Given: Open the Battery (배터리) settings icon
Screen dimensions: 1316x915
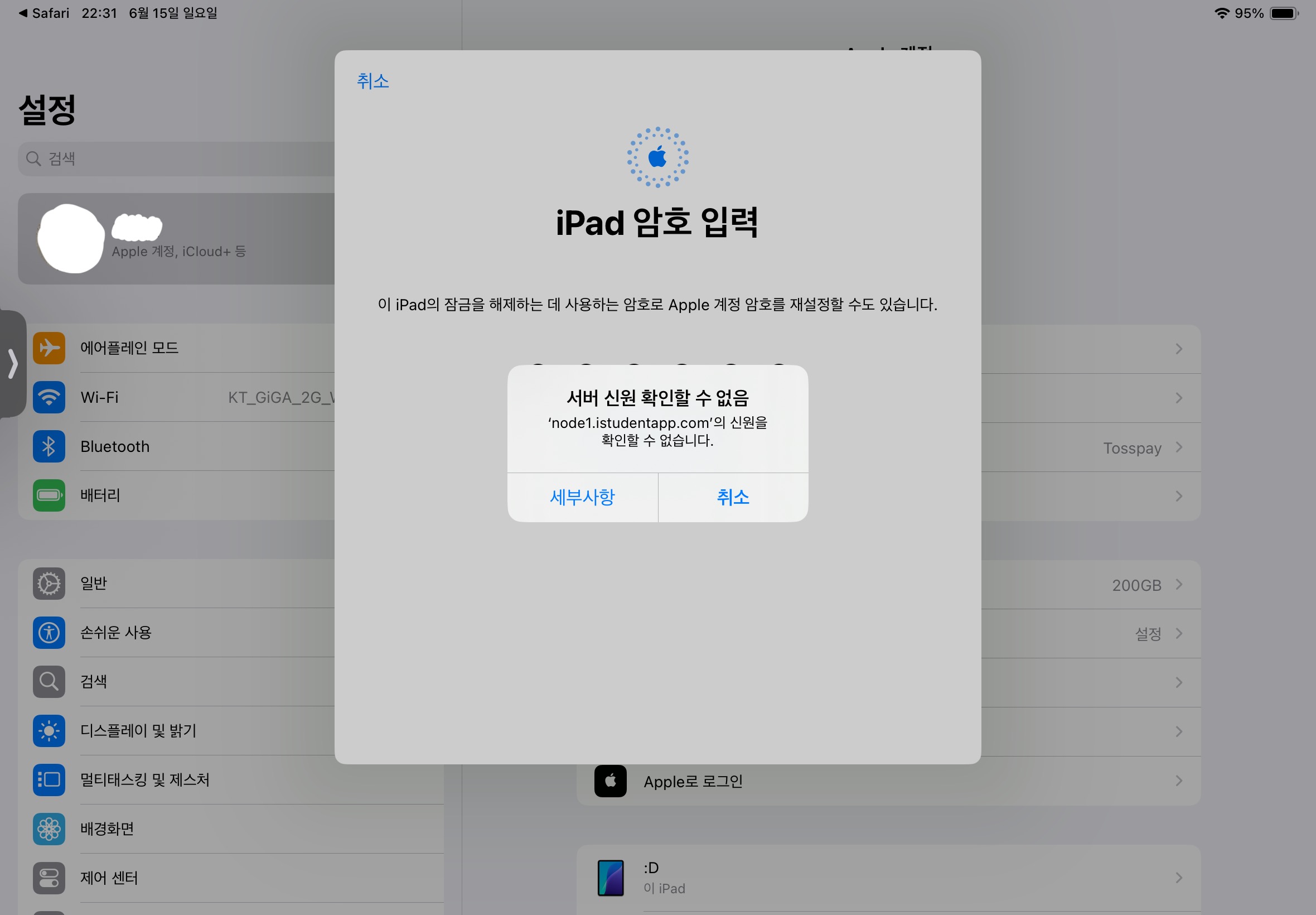Looking at the screenshot, I should 49,495.
